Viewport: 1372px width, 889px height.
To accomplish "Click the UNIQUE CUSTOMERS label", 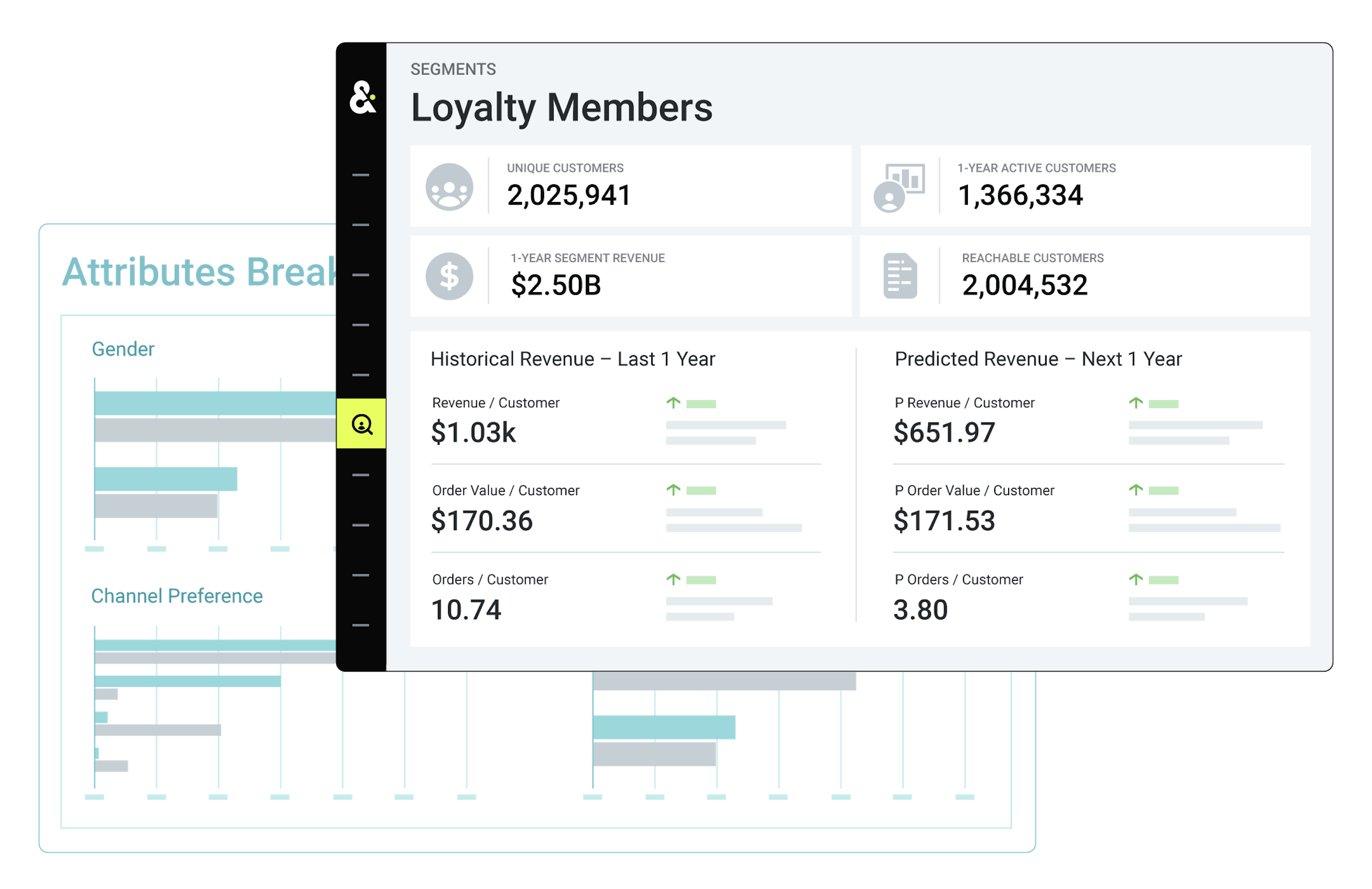I will pyautogui.click(x=565, y=168).
